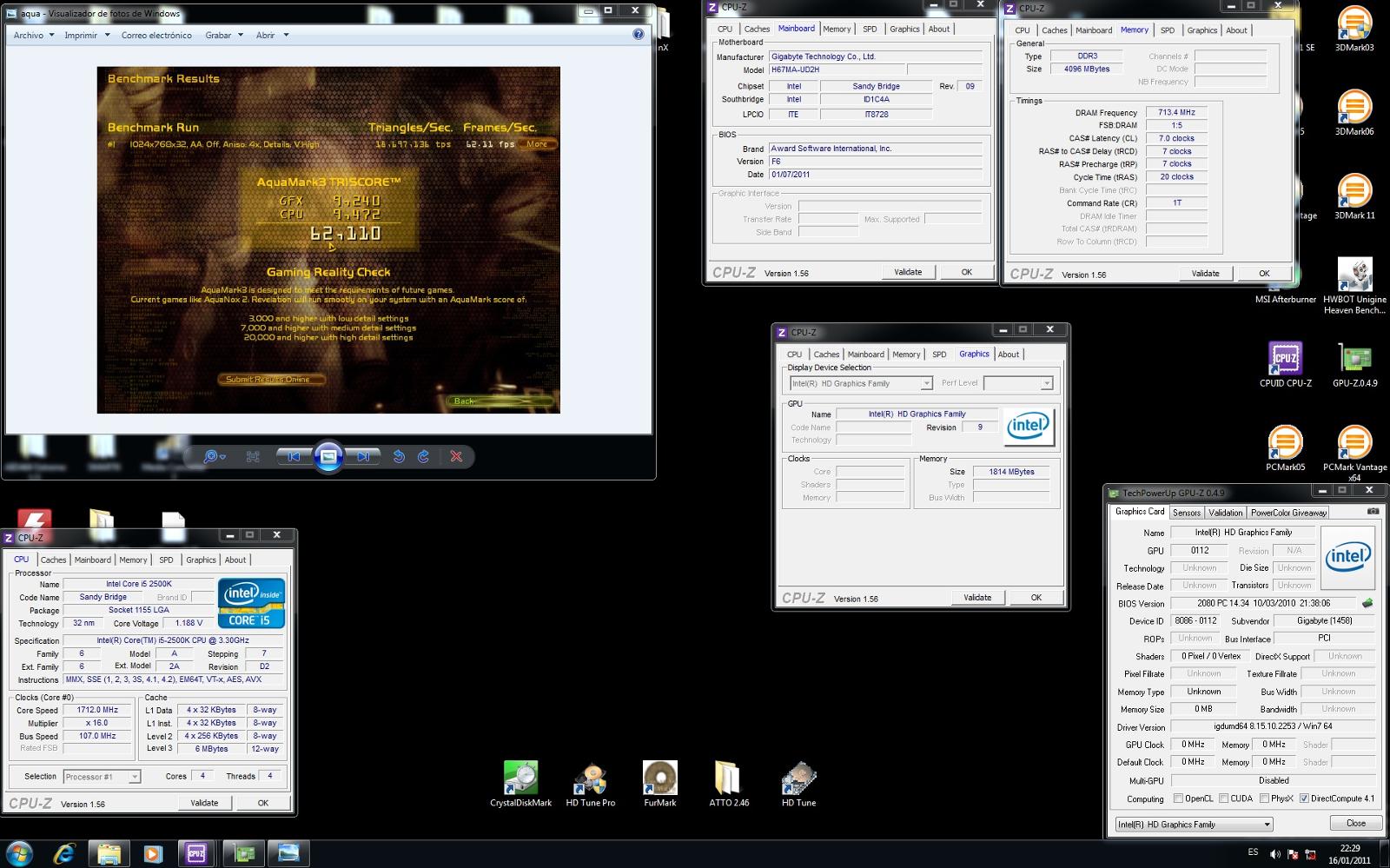
Task: Click volume icon in system tray
Action: point(1275,854)
